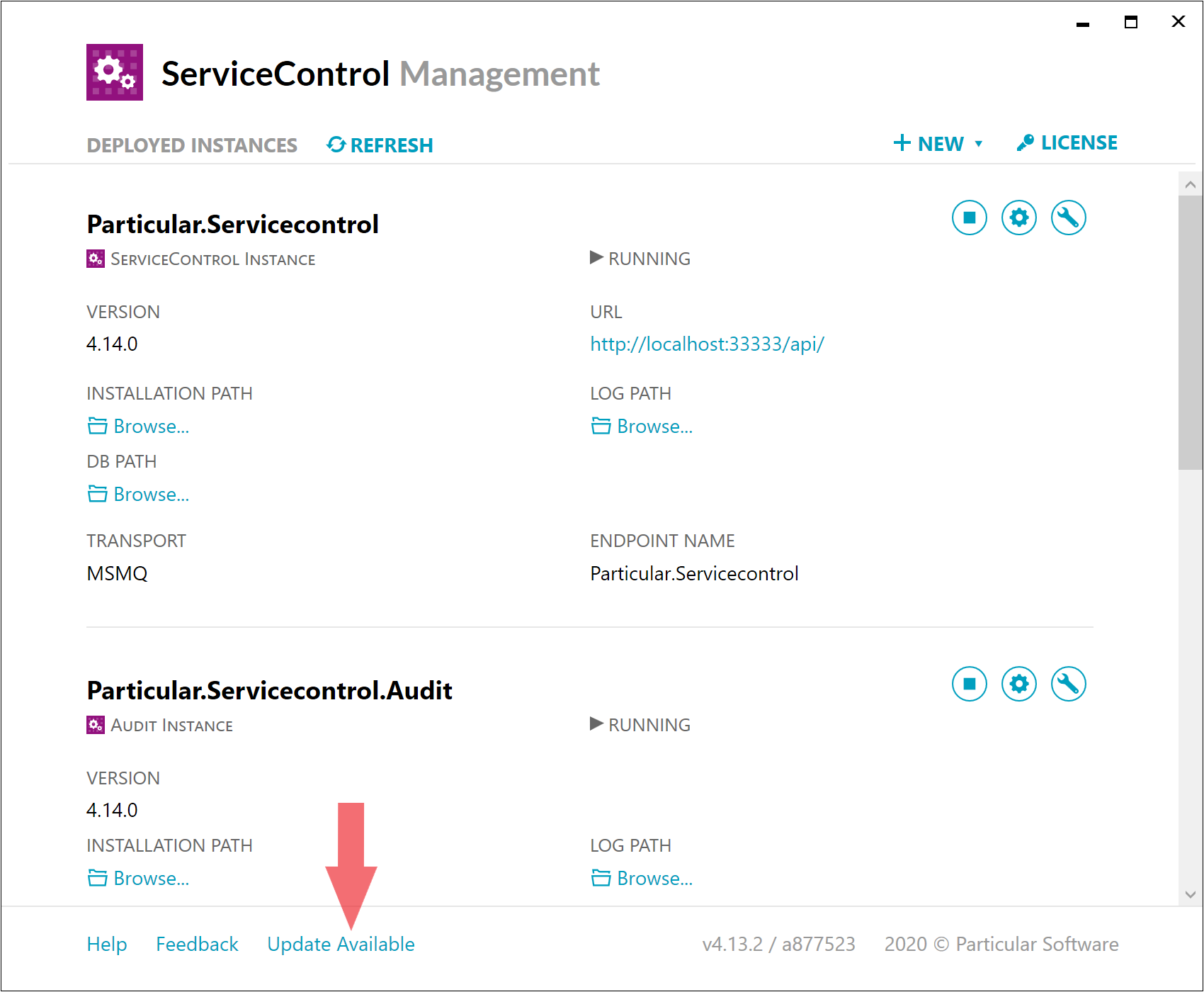Close the ServiceControl Management window
1204x992 pixels.
point(1179,22)
